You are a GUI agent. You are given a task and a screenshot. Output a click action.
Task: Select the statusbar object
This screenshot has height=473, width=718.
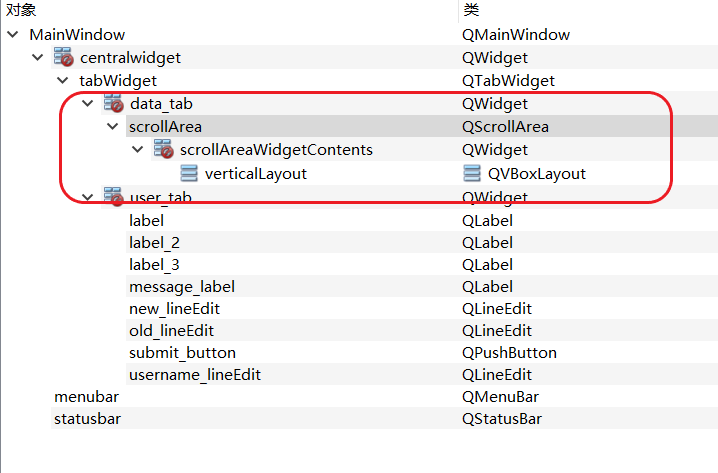(x=87, y=419)
